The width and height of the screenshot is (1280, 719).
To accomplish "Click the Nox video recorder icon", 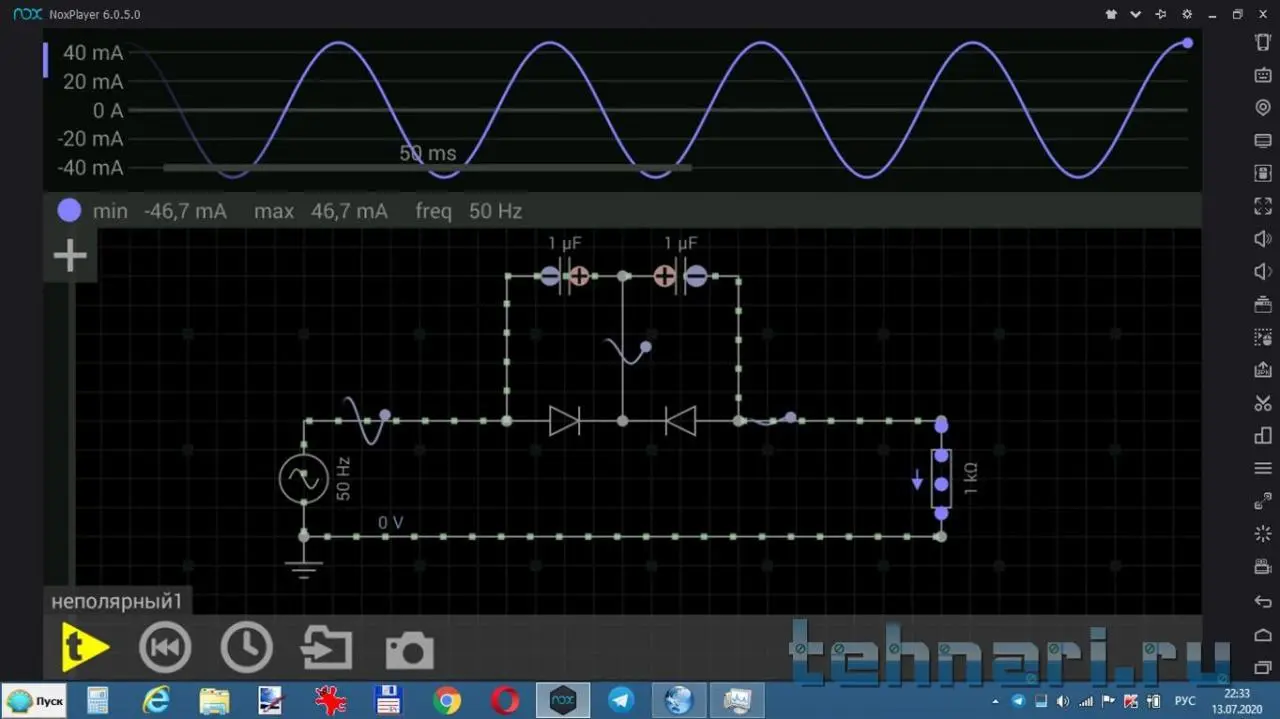I will pos(1263,567).
